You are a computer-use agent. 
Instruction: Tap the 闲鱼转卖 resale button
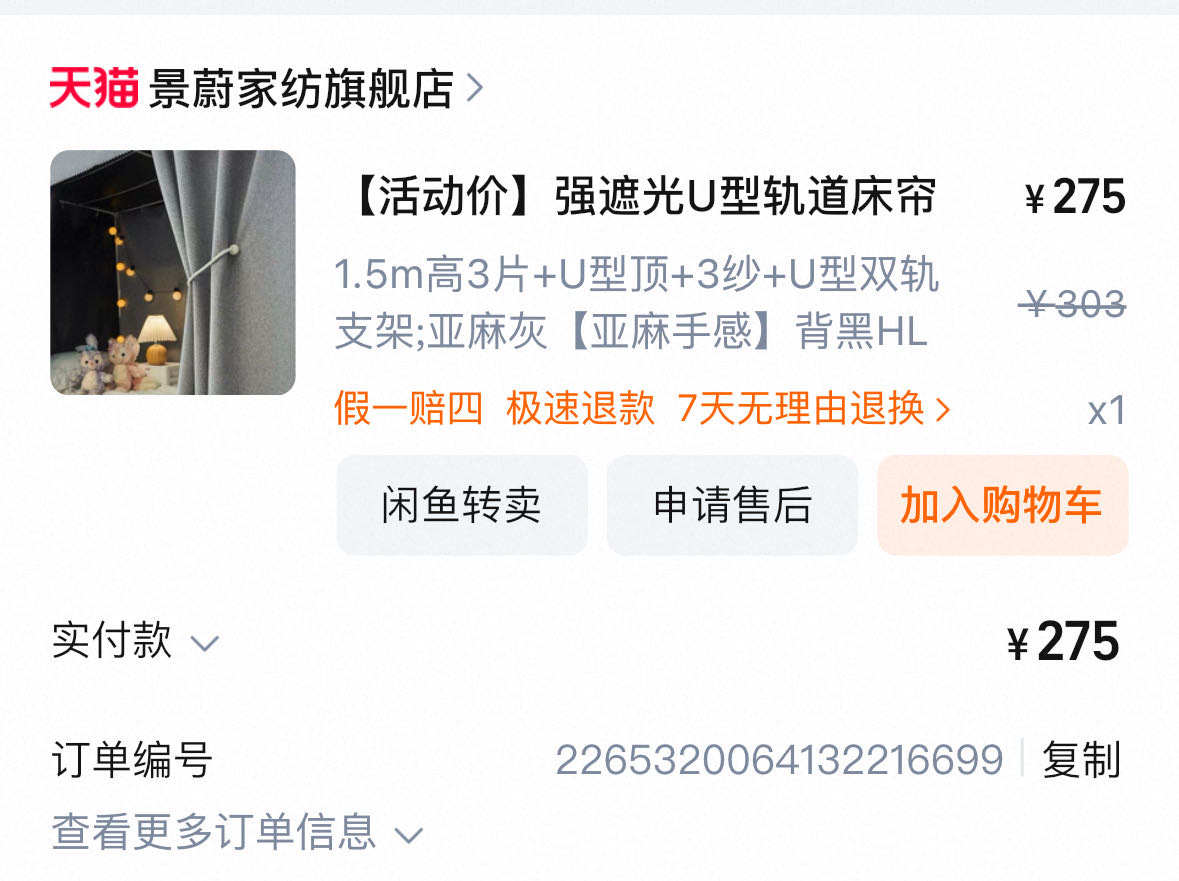tap(462, 504)
